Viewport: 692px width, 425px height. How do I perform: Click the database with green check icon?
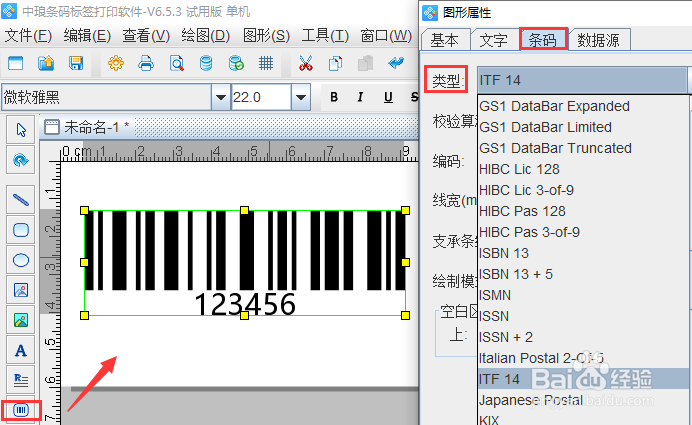coord(236,63)
